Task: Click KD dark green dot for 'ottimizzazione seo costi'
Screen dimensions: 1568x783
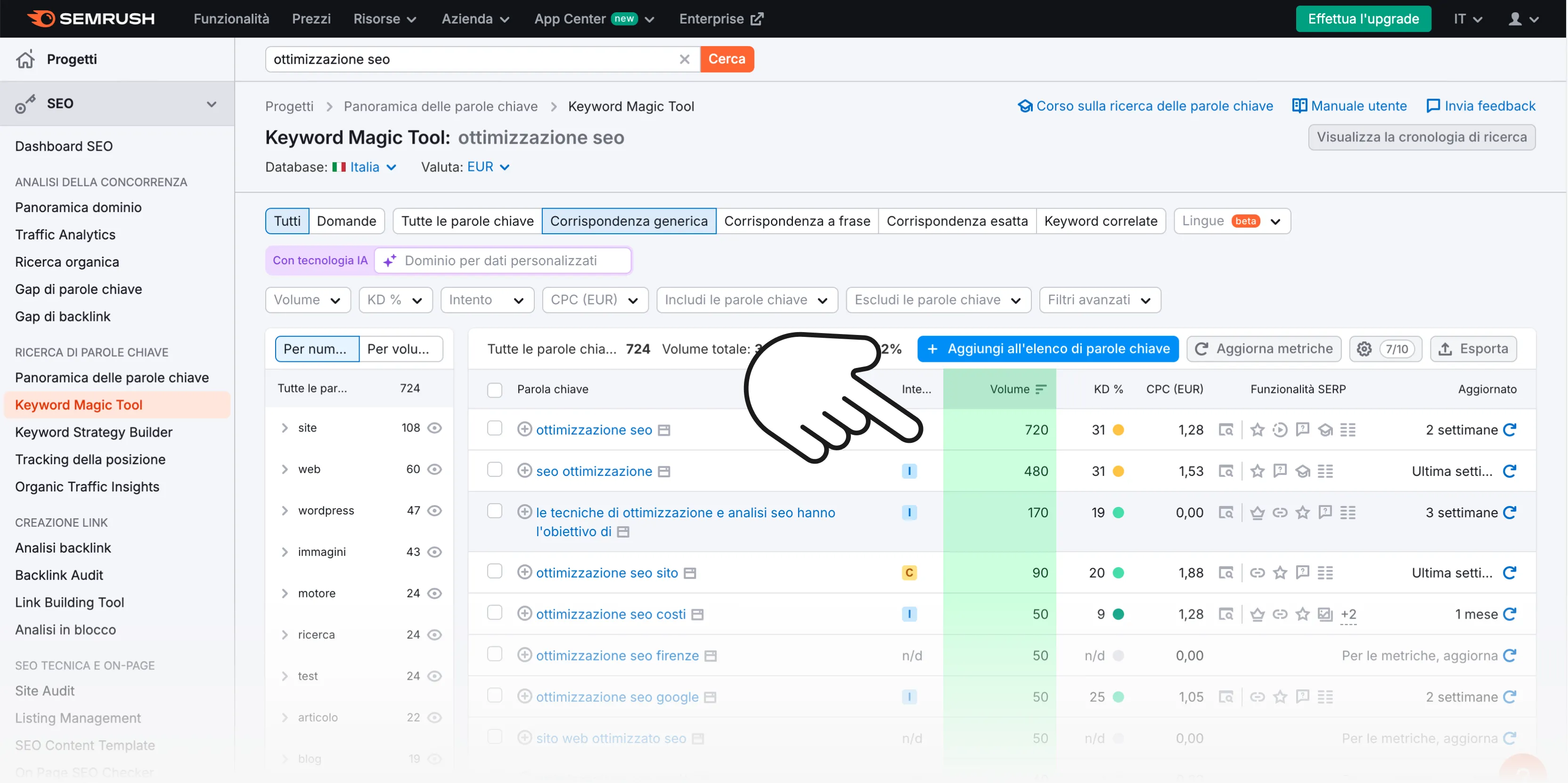Action: click(1118, 614)
